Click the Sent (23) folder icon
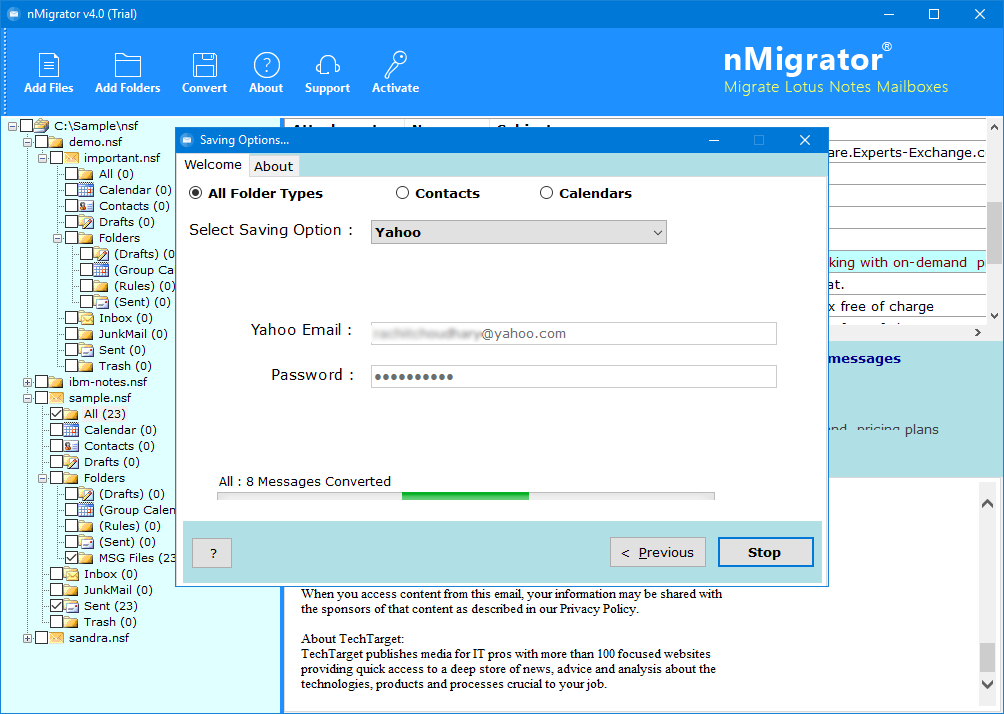This screenshot has width=1004, height=714. [x=72, y=606]
